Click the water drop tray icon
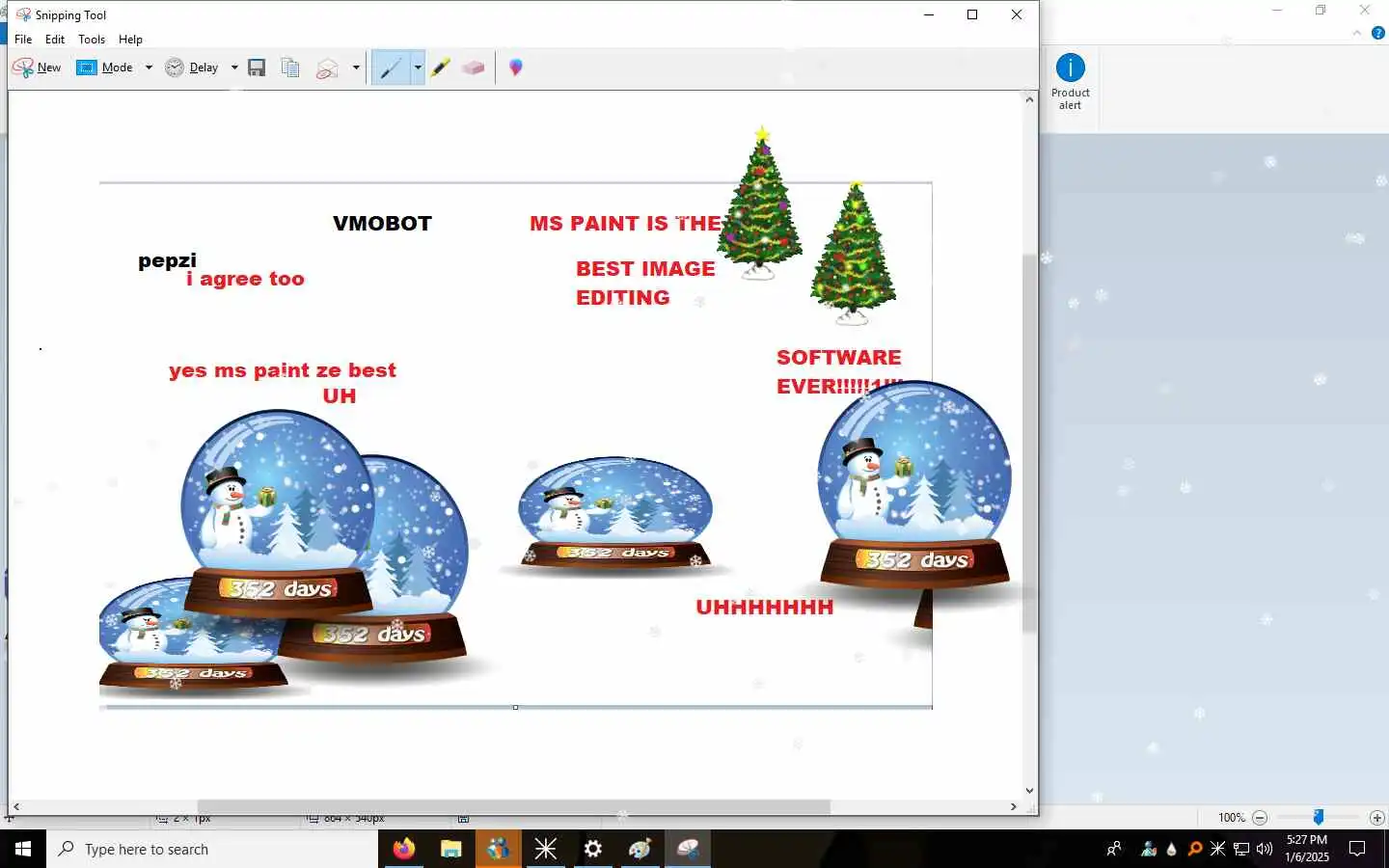 click(x=1172, y=849)
